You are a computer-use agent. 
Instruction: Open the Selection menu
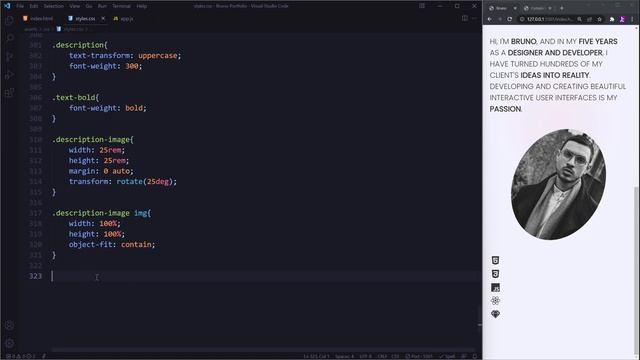[53, 6]
